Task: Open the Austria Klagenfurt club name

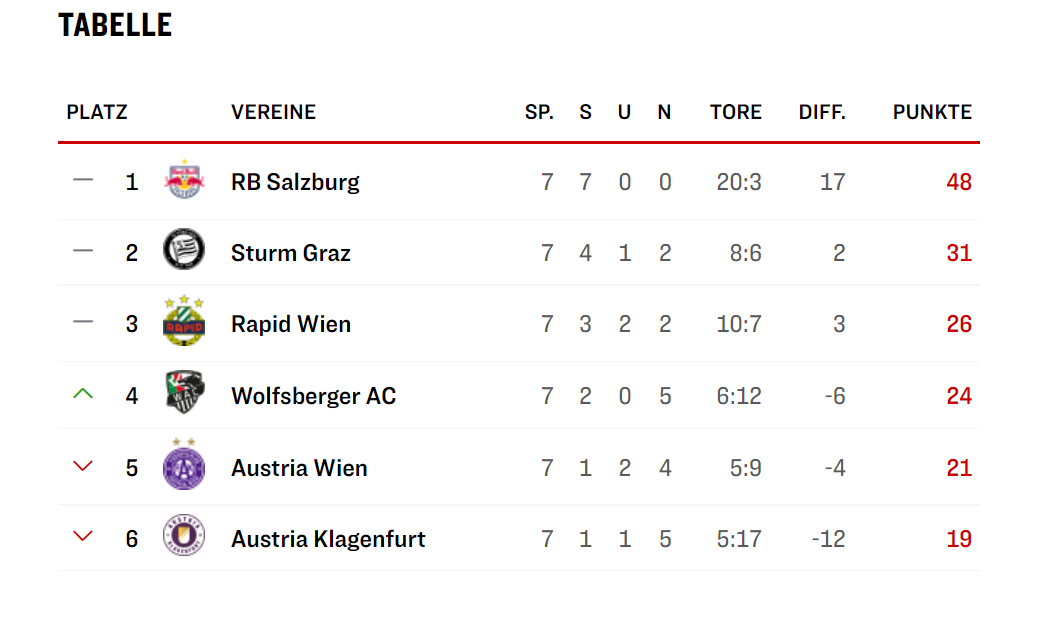Action: [x=328, y=539]
